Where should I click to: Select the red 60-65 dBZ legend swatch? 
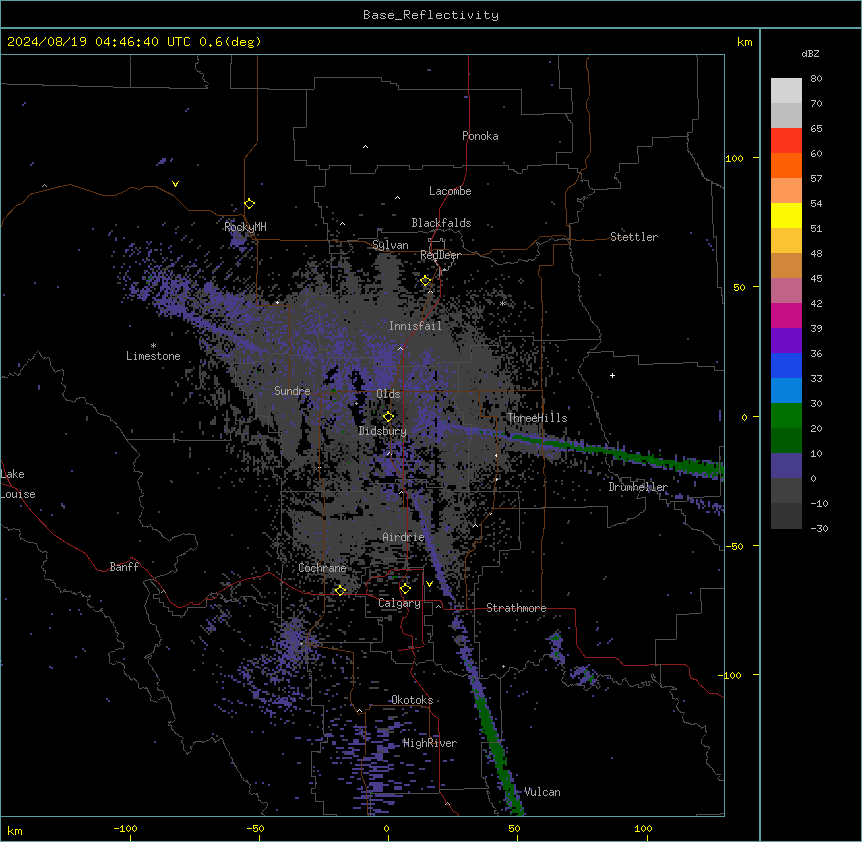coord(786,141)
